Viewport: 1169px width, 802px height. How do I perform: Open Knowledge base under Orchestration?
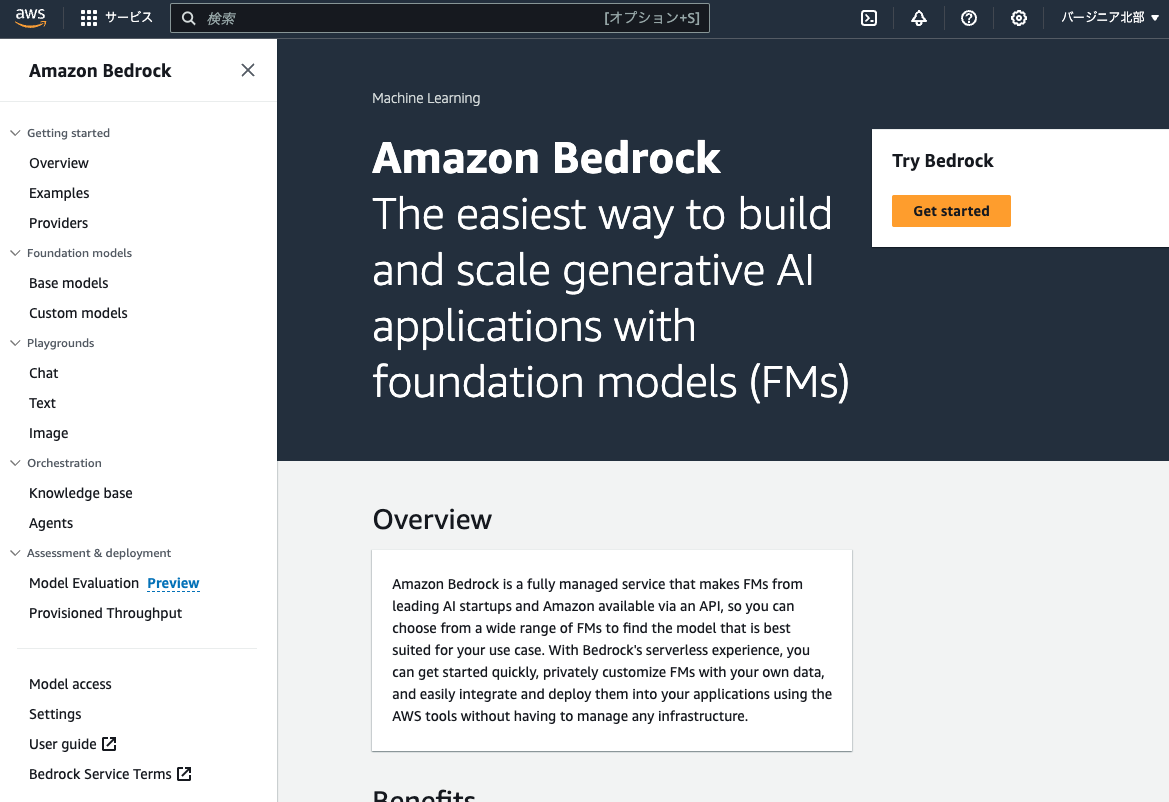81,492
